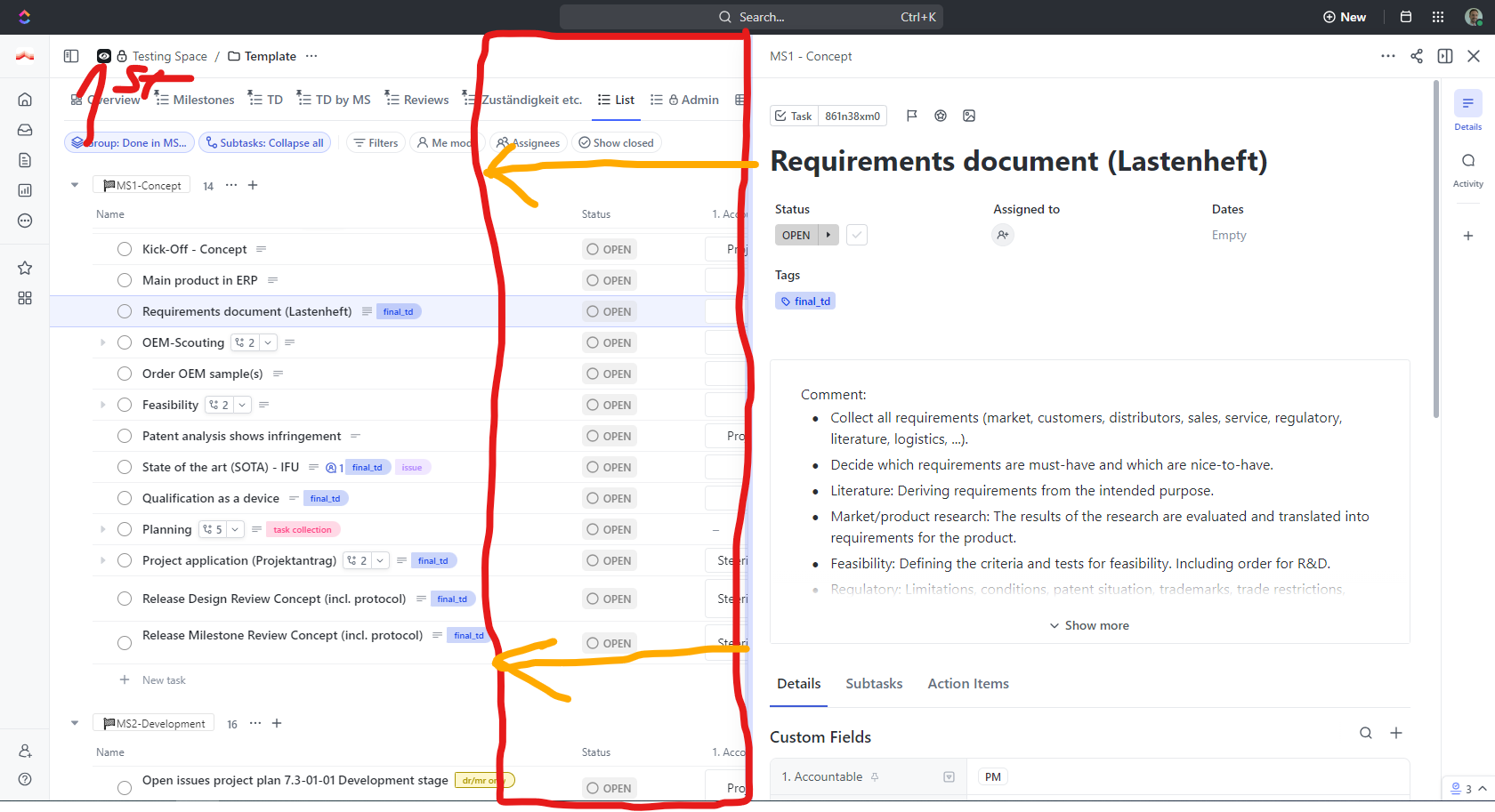The height and width of the screenshot is (812, 1495).
Task: Check the complete box next to OPEN status
Action: click(x=856, y=235)
